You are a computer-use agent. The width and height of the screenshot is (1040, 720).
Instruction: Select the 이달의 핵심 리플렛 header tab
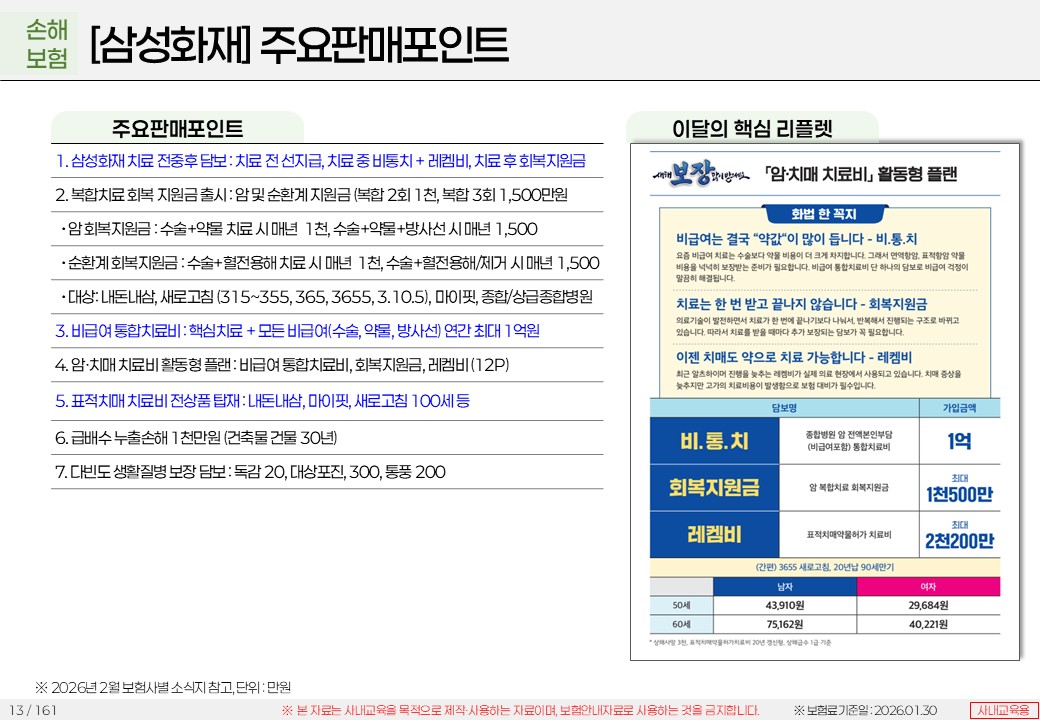coord(752,129)
